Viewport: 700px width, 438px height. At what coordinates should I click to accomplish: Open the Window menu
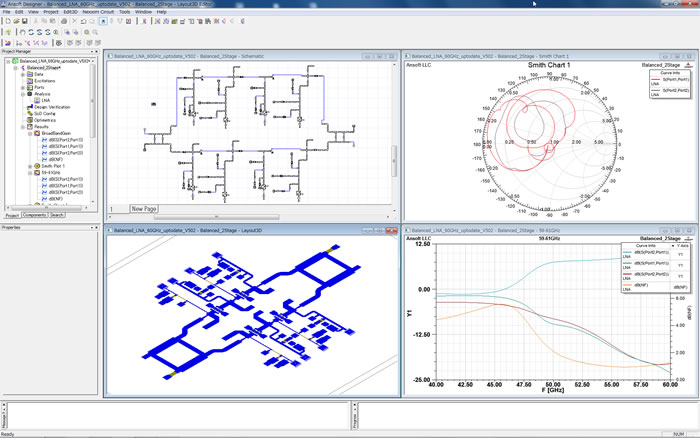(x=143, y=12)
